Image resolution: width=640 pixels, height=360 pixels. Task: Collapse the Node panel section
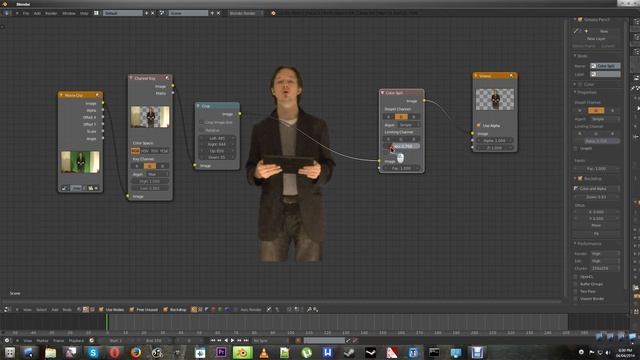pos(575,56)
